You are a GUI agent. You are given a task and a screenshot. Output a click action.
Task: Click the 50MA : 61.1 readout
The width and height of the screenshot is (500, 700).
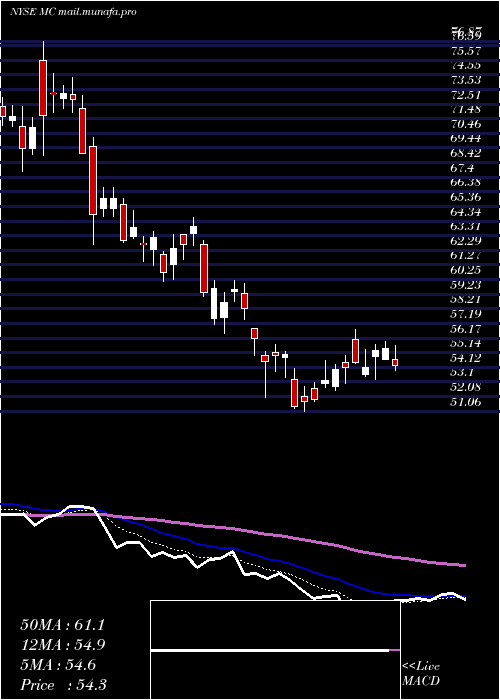coord(62,625)
